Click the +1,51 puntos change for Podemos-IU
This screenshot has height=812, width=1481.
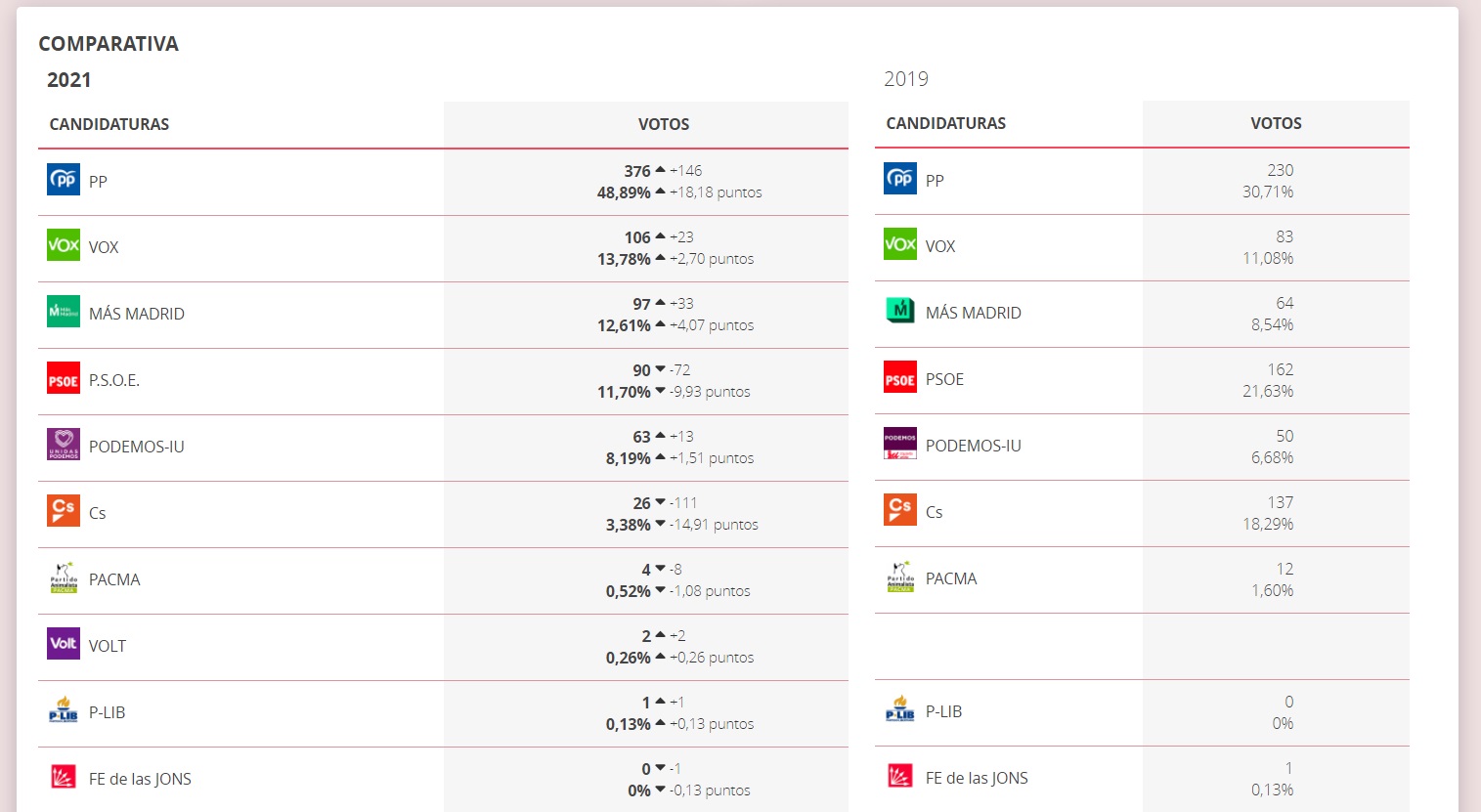pyautogui.click(x=712, y=458)
